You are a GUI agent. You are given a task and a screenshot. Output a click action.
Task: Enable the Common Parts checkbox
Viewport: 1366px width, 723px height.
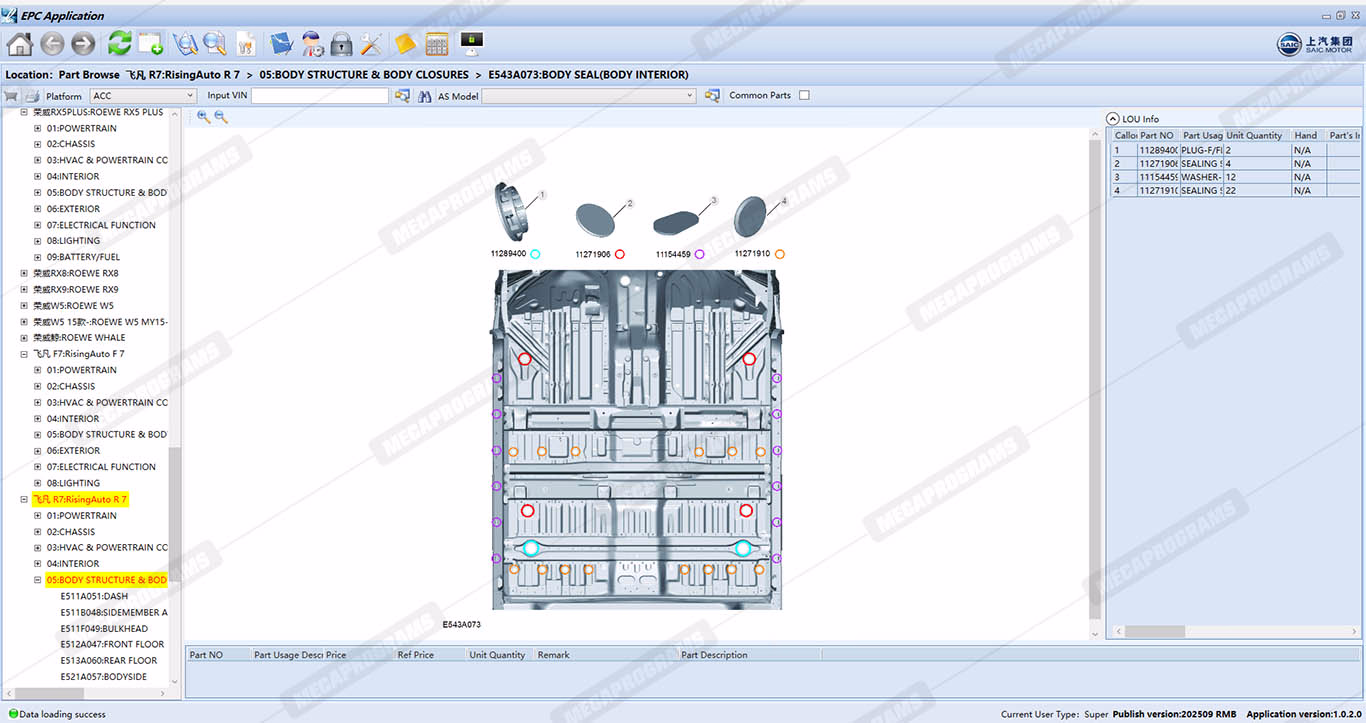point(804,96)
